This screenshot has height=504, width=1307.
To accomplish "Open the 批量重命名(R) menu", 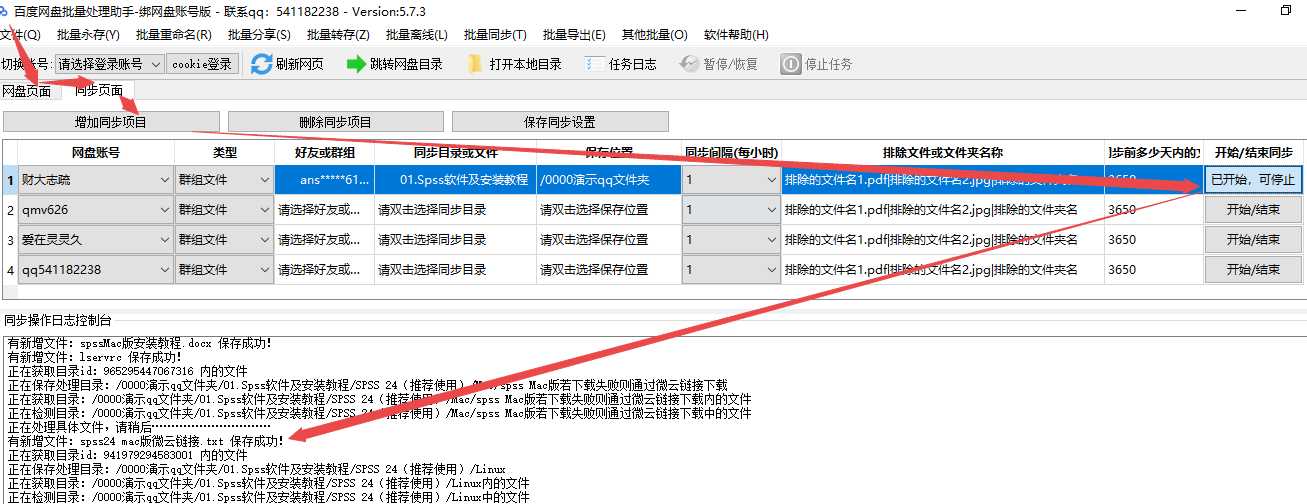I will 174,35.
